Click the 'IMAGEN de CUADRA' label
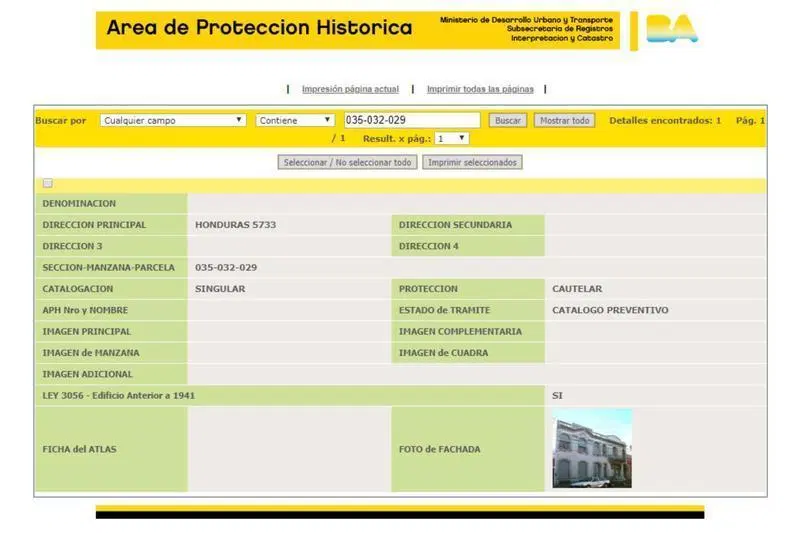Viewport: 800px width, 533px height. pos(443,353)
